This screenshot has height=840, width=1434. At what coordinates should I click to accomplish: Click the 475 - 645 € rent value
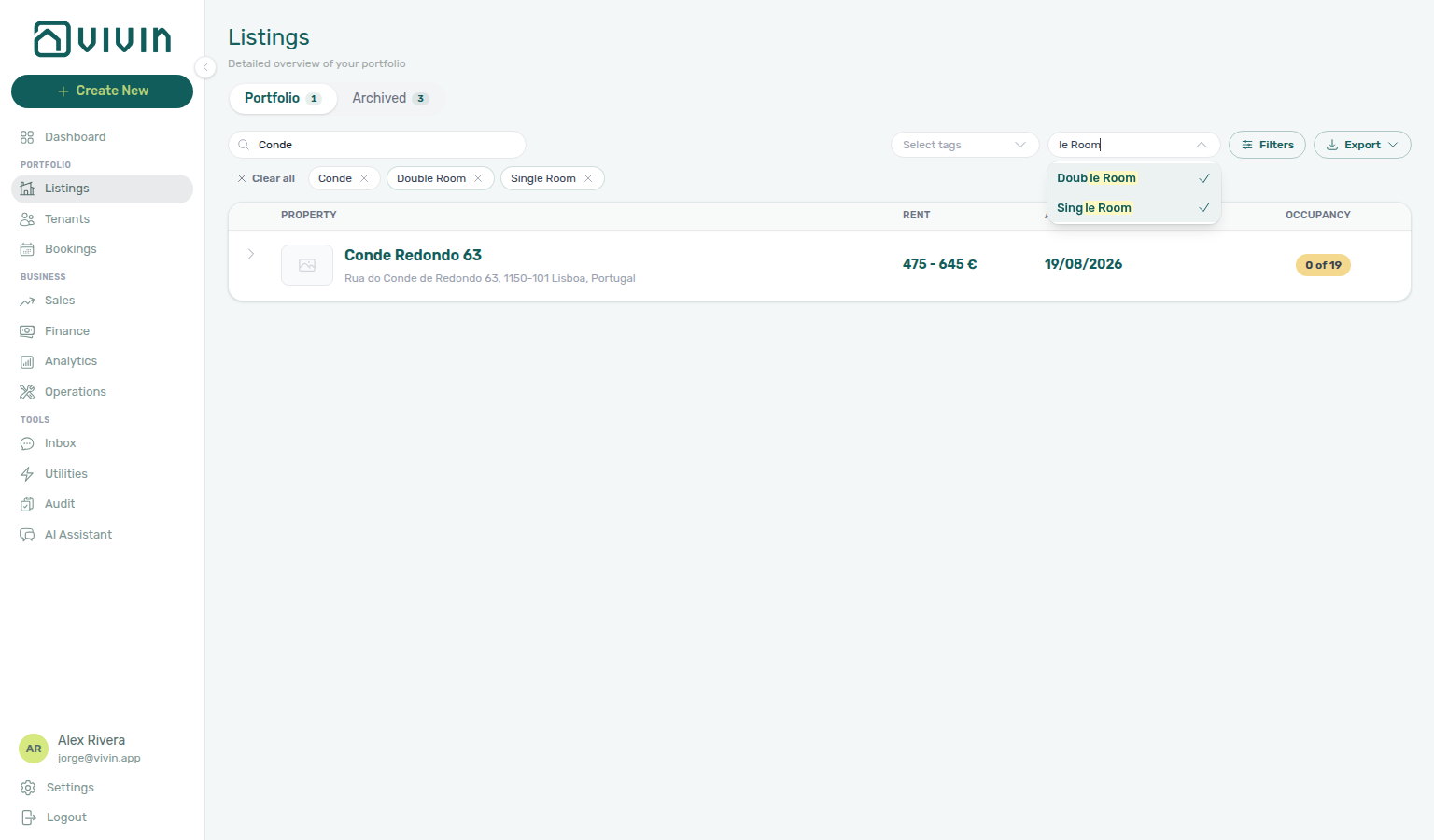click(940, 264)
